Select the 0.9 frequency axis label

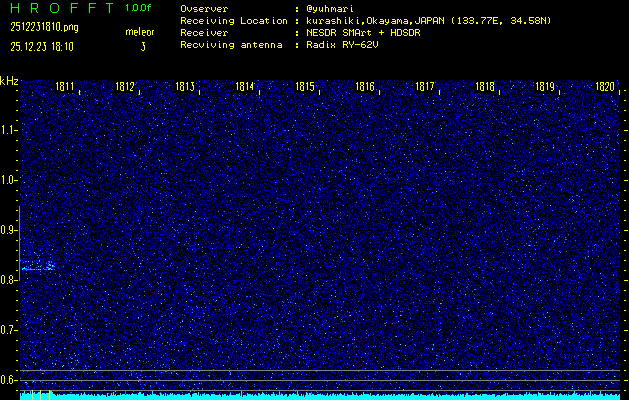[x=9, y=229]
